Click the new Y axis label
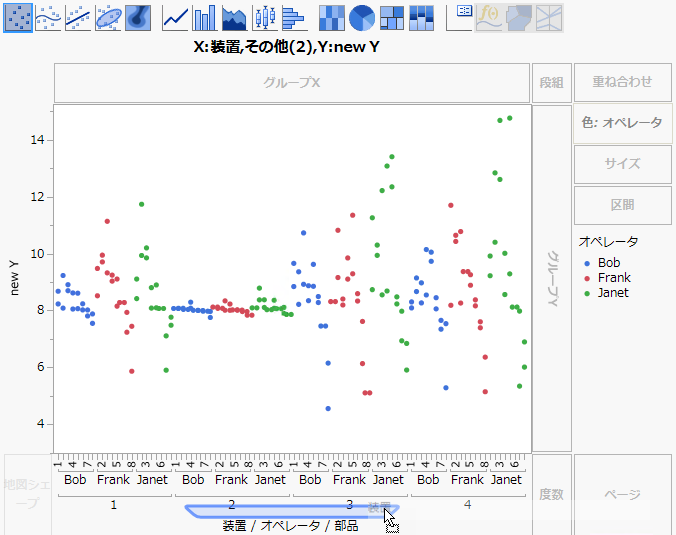Viewport: 676px width, 535px height. [x=15, y=278]
